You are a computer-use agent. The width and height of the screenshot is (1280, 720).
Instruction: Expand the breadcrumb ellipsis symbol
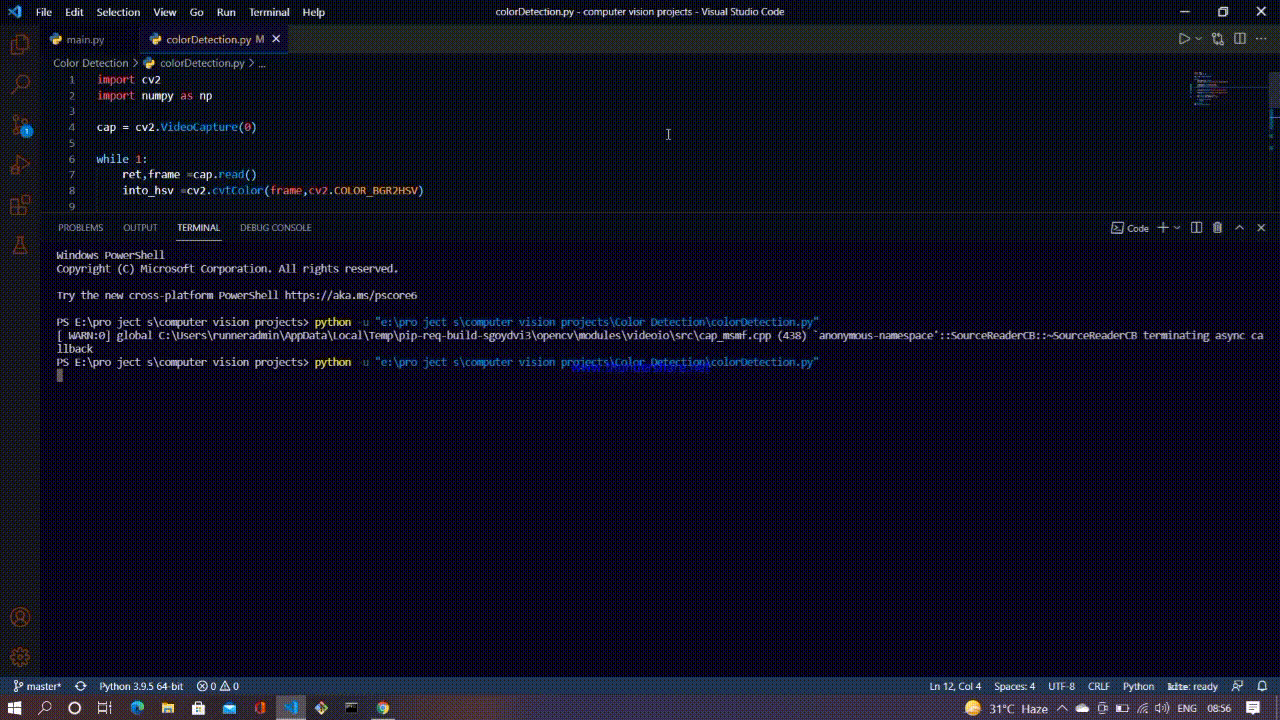click(262, 63)
